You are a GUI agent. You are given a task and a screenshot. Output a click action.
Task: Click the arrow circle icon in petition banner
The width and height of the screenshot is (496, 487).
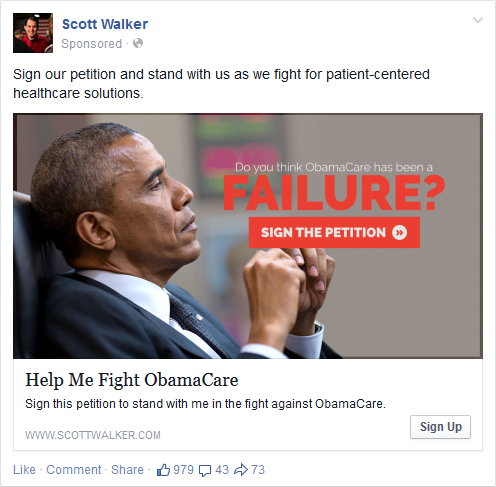click(399, 232)
